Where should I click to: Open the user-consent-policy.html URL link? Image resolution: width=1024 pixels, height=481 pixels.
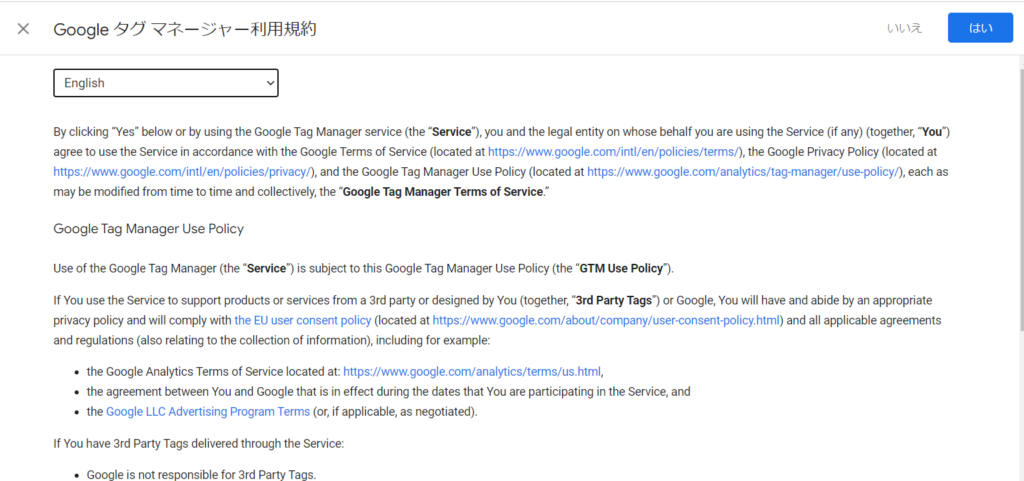pos(606,320)
